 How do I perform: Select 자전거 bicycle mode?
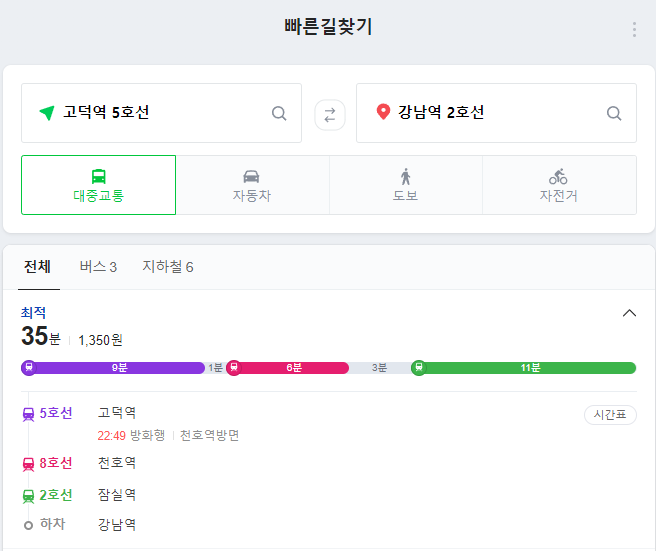coord(559,185)
